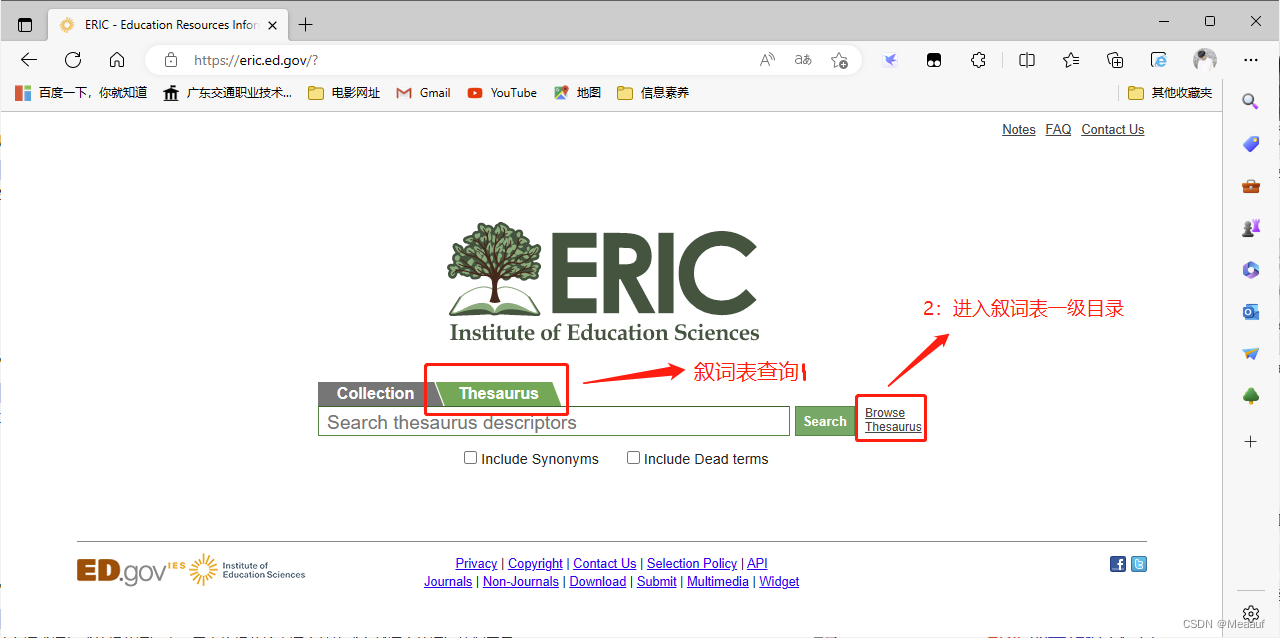Image resolution: width=1280 pixels, height=638 pixels.
Task: Open Notes link at top
Action: 1019,129
